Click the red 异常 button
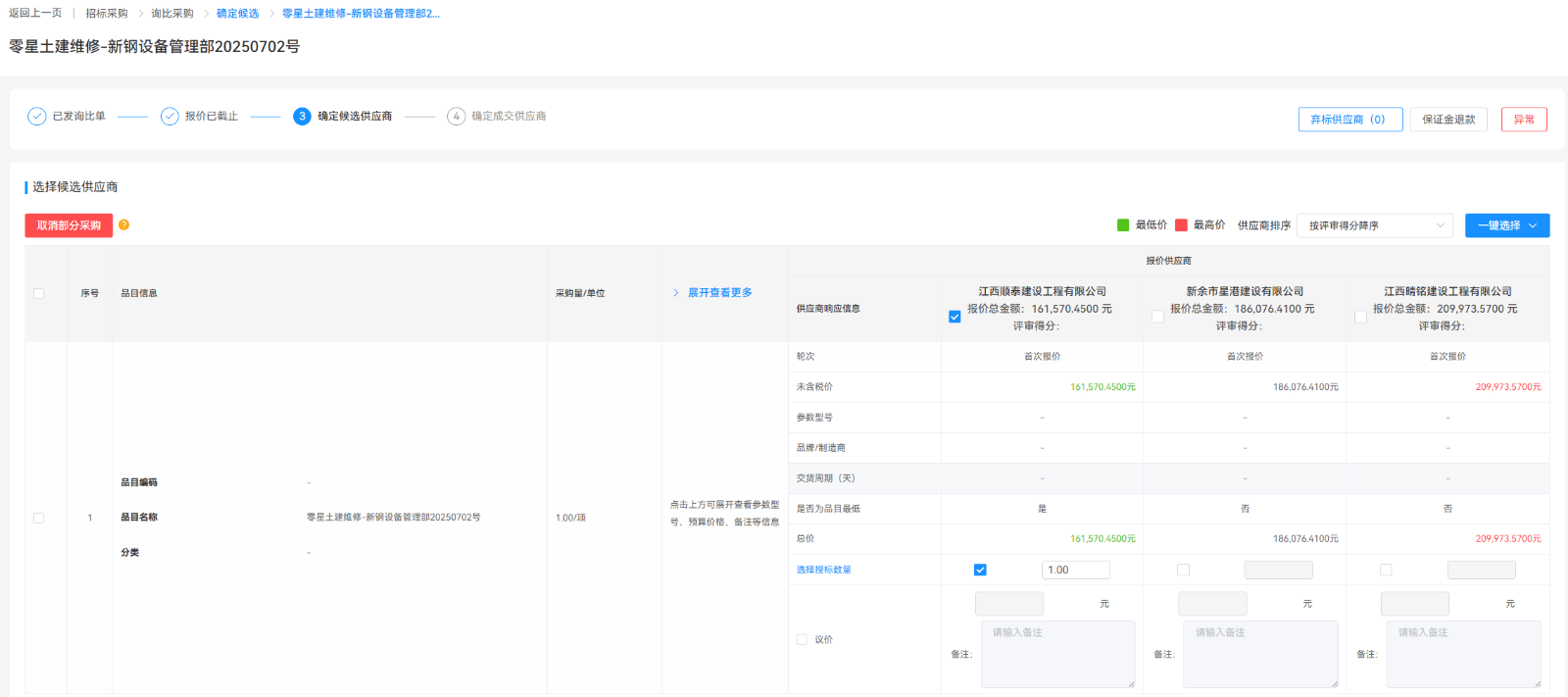Viewport: 1568px width, 697px height. coord(1524,120)
